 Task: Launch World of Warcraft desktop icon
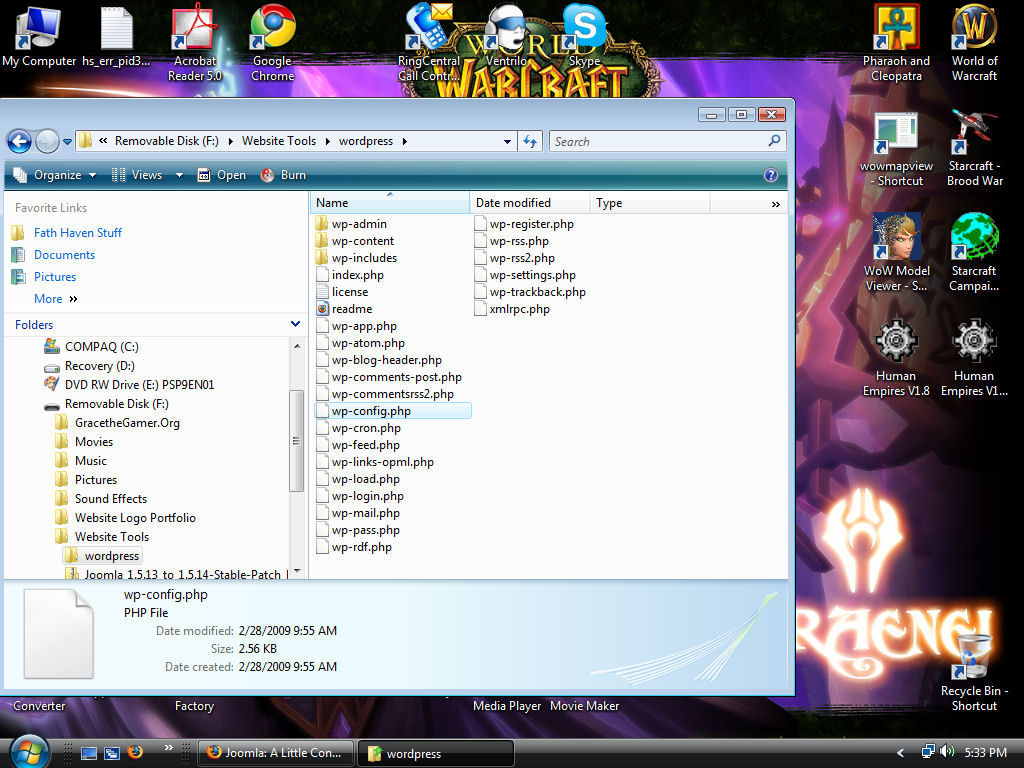[974, 42]
